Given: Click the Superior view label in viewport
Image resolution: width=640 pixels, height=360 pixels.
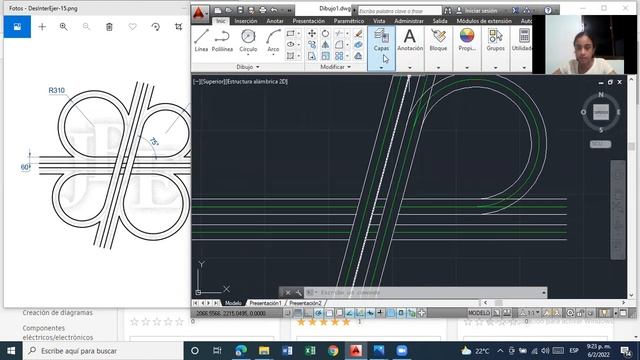Looking at the screenshot, I should 212,82.
